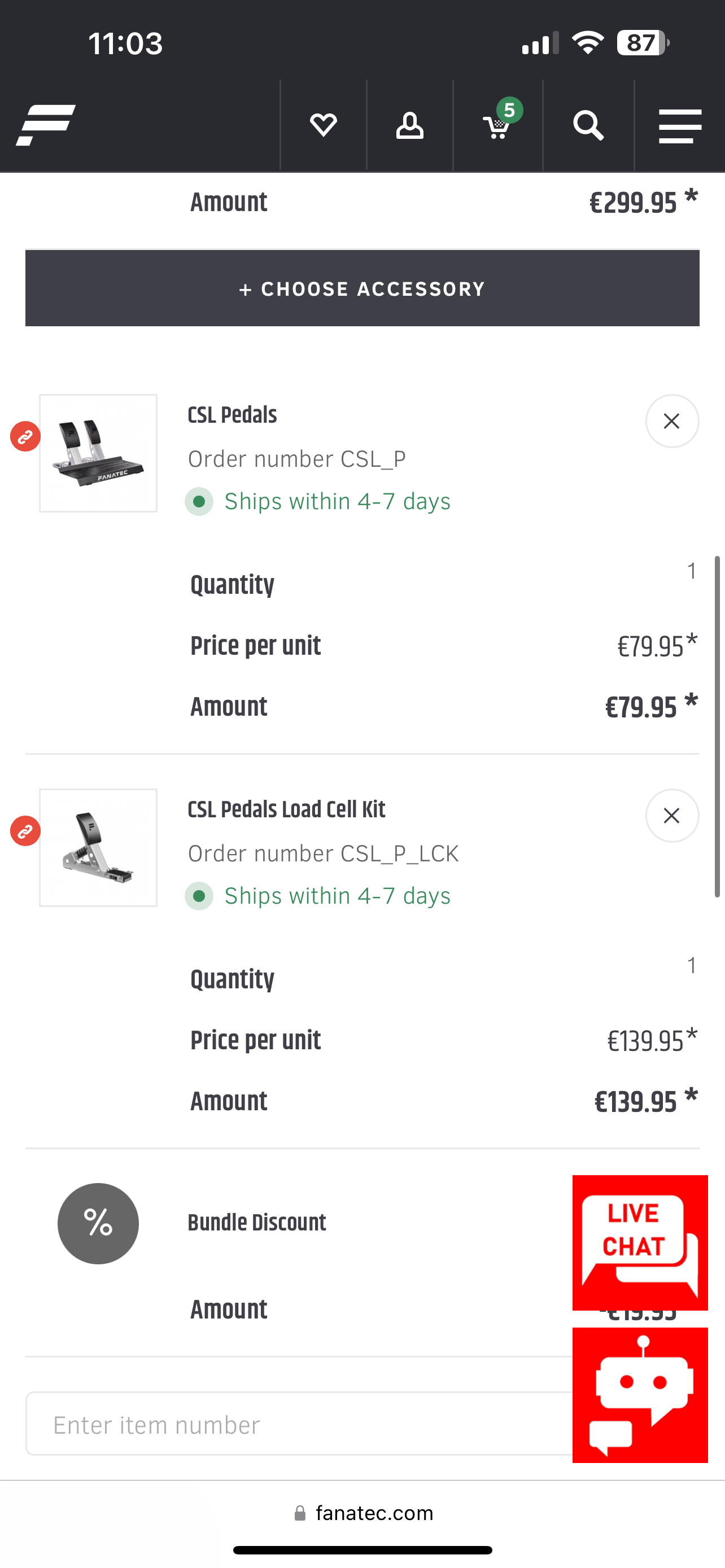Open the wishlist heart icon
Image resolution: width=725 pixels, height=1568 pixels.
coord(323,125)
